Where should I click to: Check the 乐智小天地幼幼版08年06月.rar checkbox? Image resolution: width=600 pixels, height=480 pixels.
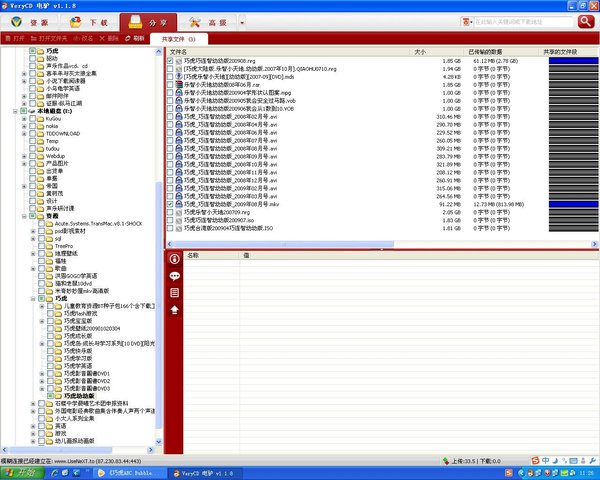pyautogui.click(x=170, y=85)
